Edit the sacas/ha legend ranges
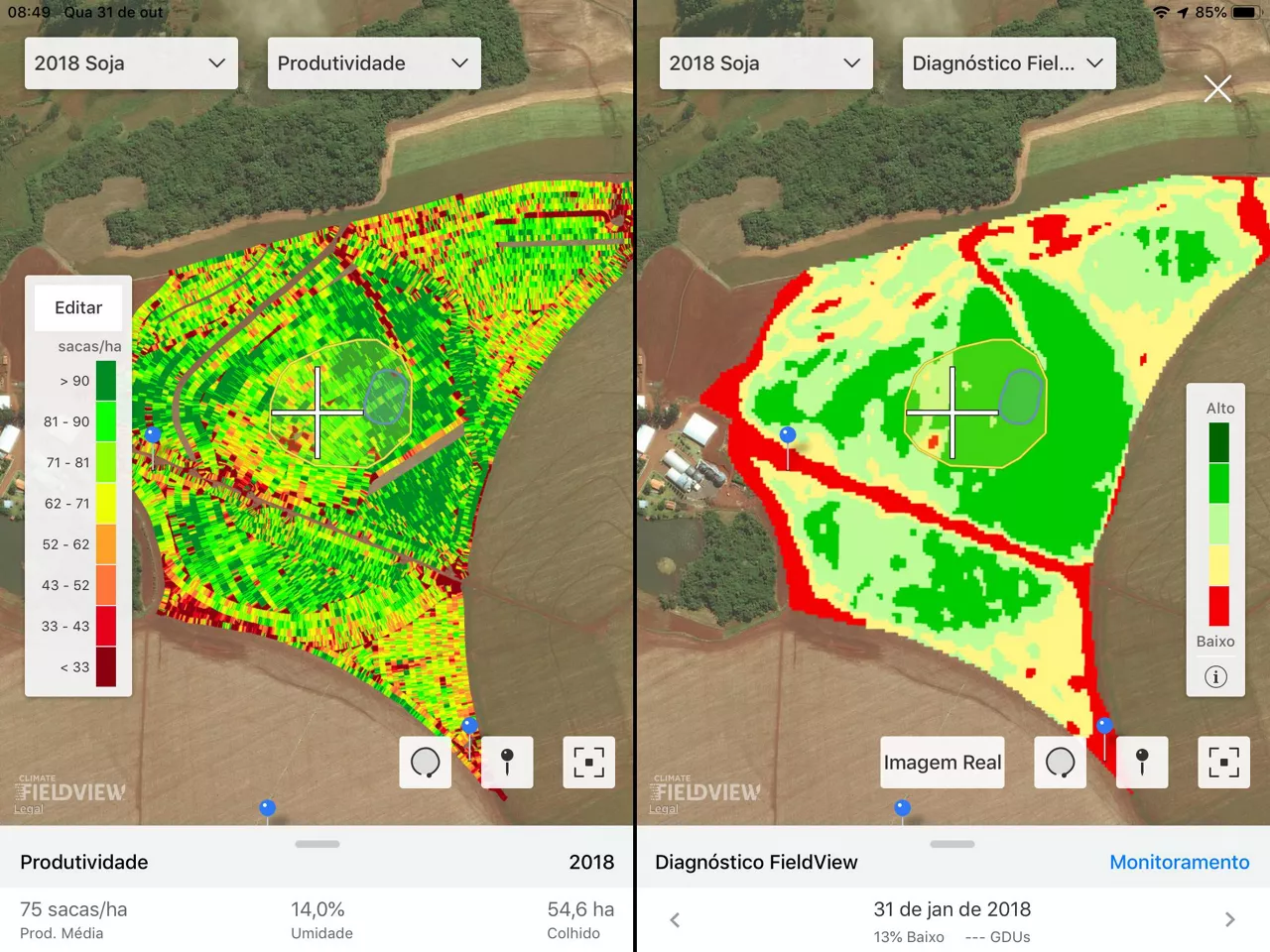The height and width of the screenshot is (952, 1270). (78, 307)
